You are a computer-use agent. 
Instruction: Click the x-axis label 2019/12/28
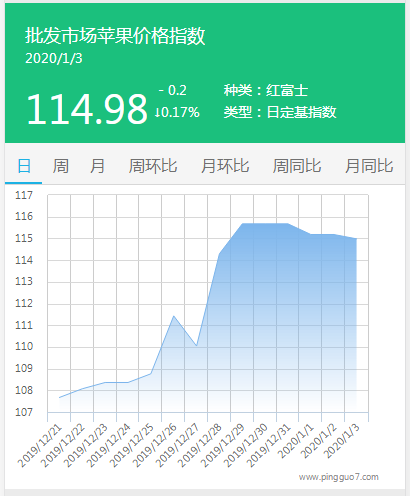pos(200,446)
